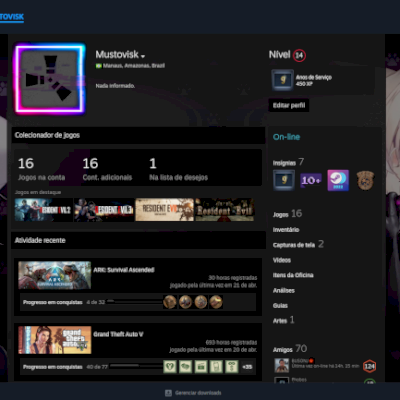
Task: Open the second GTA V achievement icon
Action: [x=185, y=367]
